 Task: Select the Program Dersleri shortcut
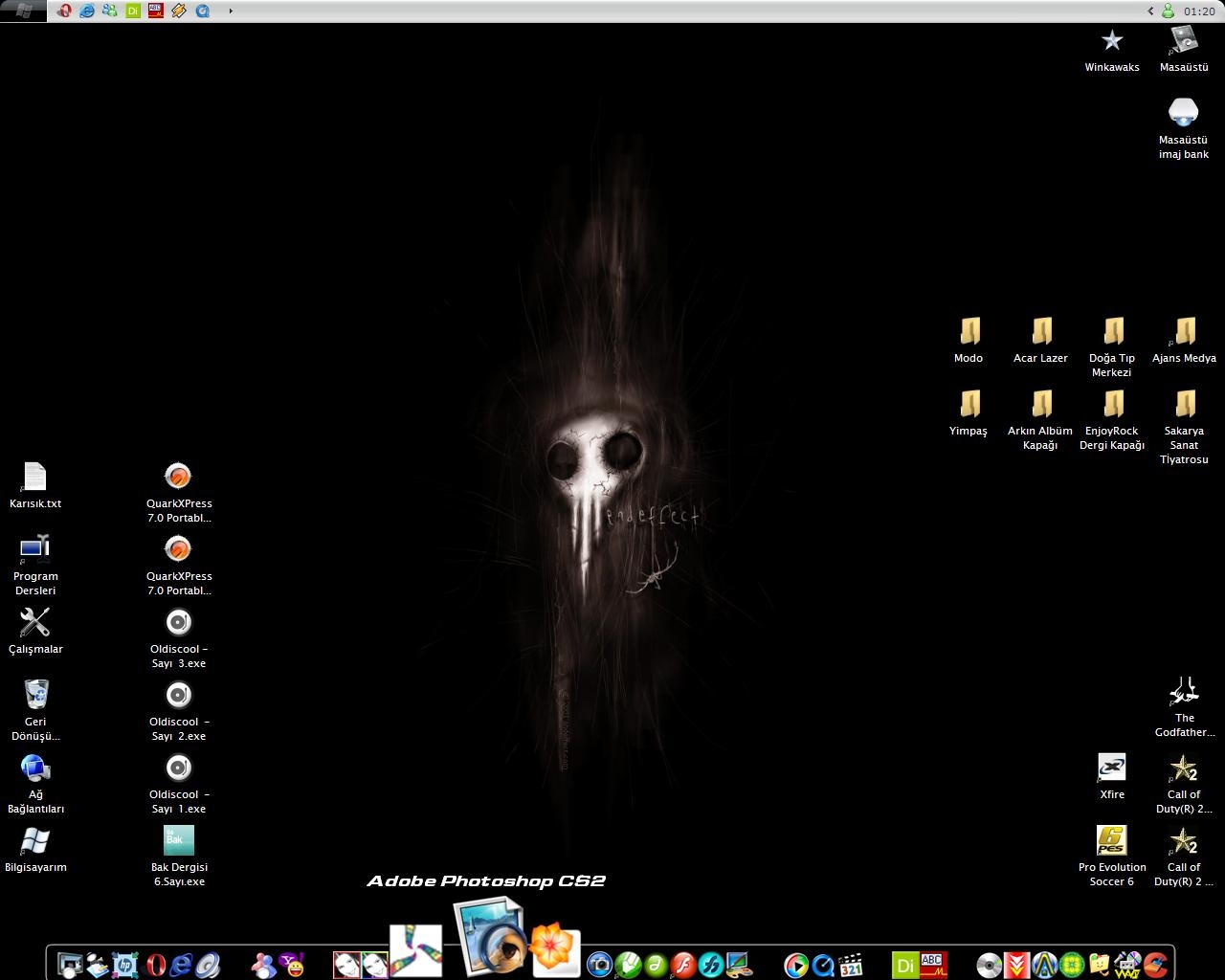(x=35, y=566)
